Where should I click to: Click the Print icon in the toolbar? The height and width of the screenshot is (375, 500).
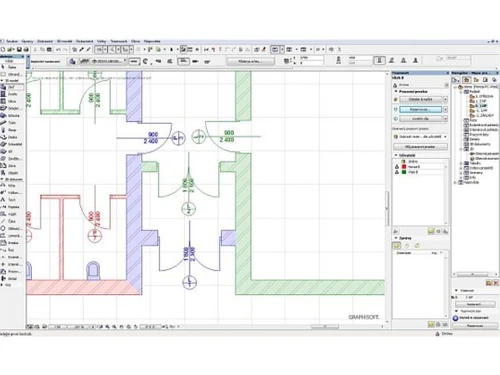pyautogui.click(x=26, y=49)
